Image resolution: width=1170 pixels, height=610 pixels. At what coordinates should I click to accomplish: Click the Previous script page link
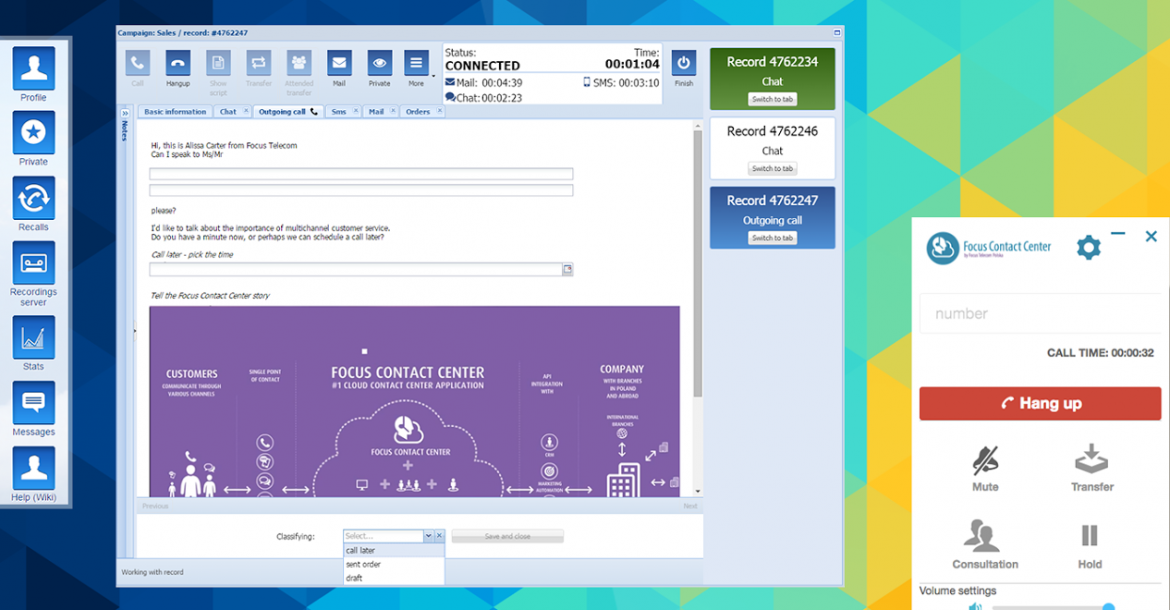coord(155,506)
